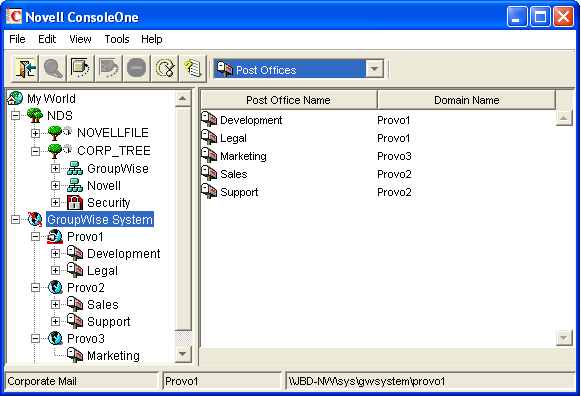Click Provo1 domain cell for Legal row

coord(394,138)
